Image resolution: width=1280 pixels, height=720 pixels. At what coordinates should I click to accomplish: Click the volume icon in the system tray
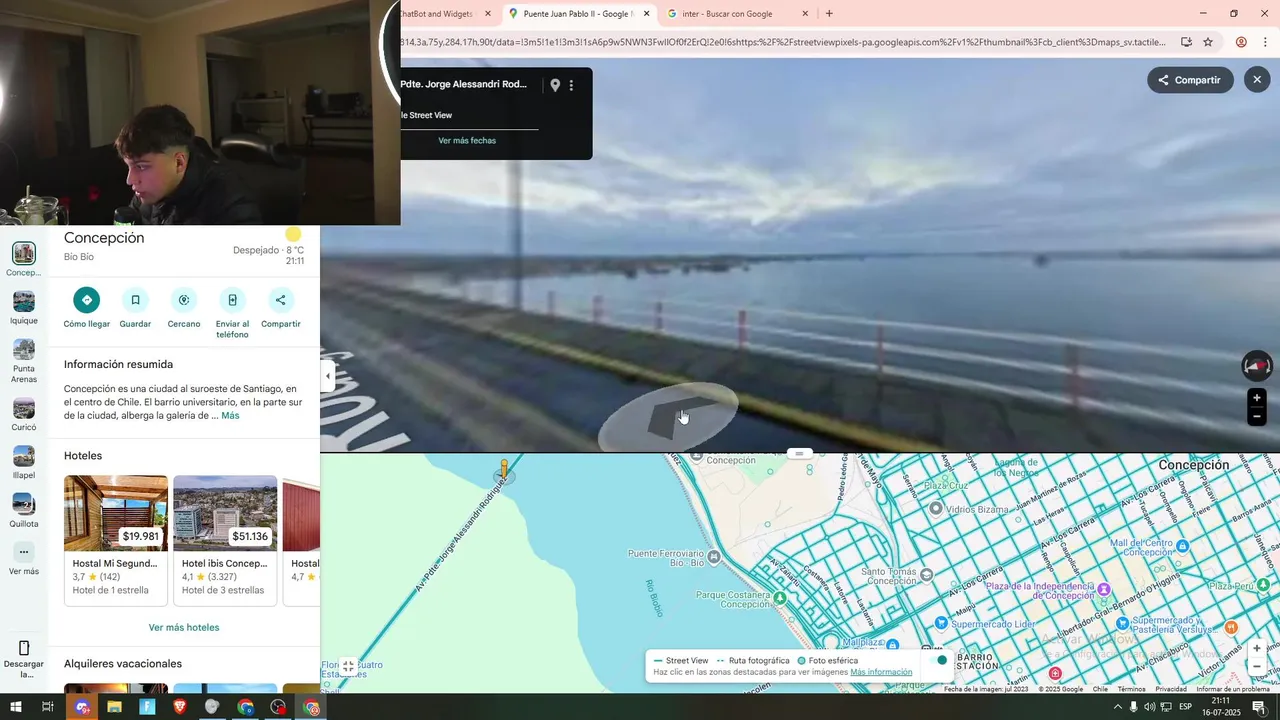click(x=1149, y=707)
